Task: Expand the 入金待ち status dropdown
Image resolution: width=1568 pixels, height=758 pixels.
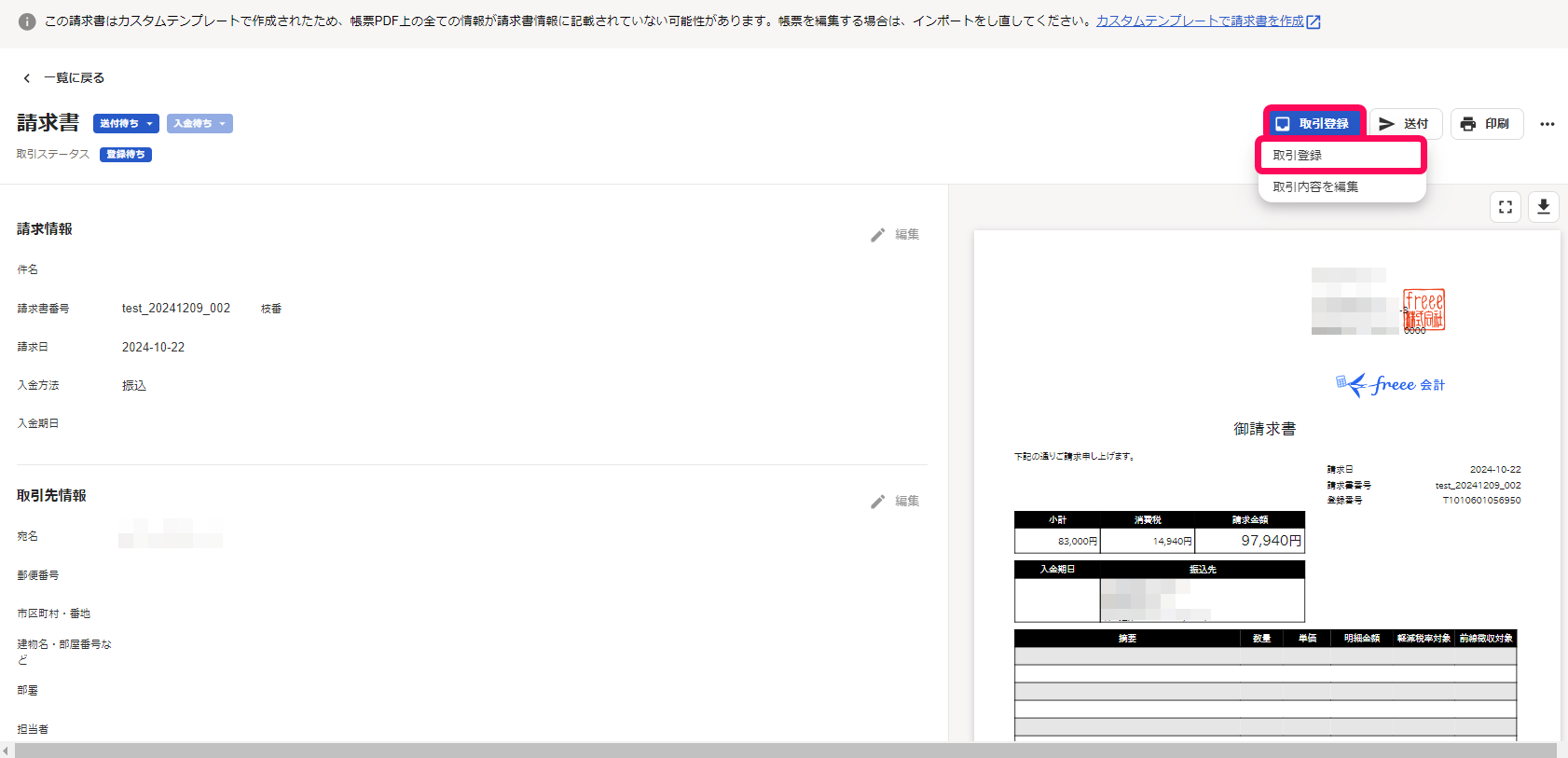Action: point(199,124)
